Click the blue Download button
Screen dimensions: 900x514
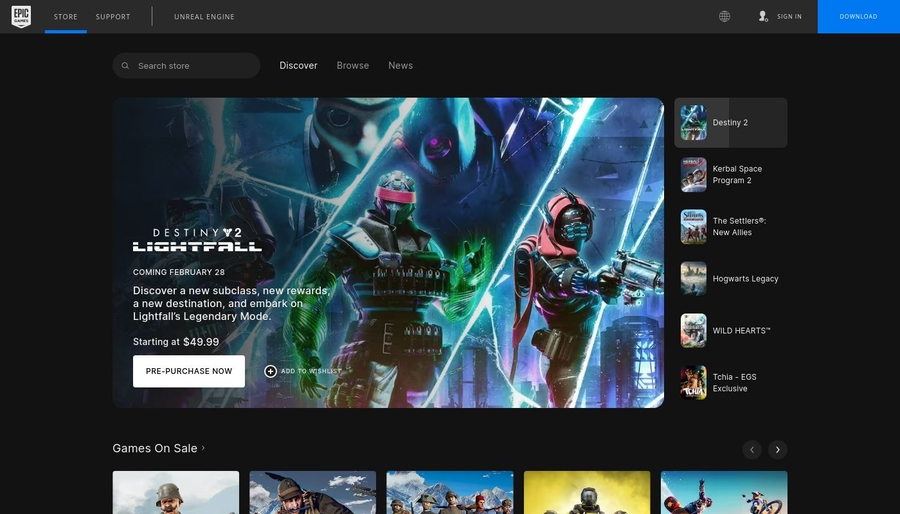click(x=858, y=17)
